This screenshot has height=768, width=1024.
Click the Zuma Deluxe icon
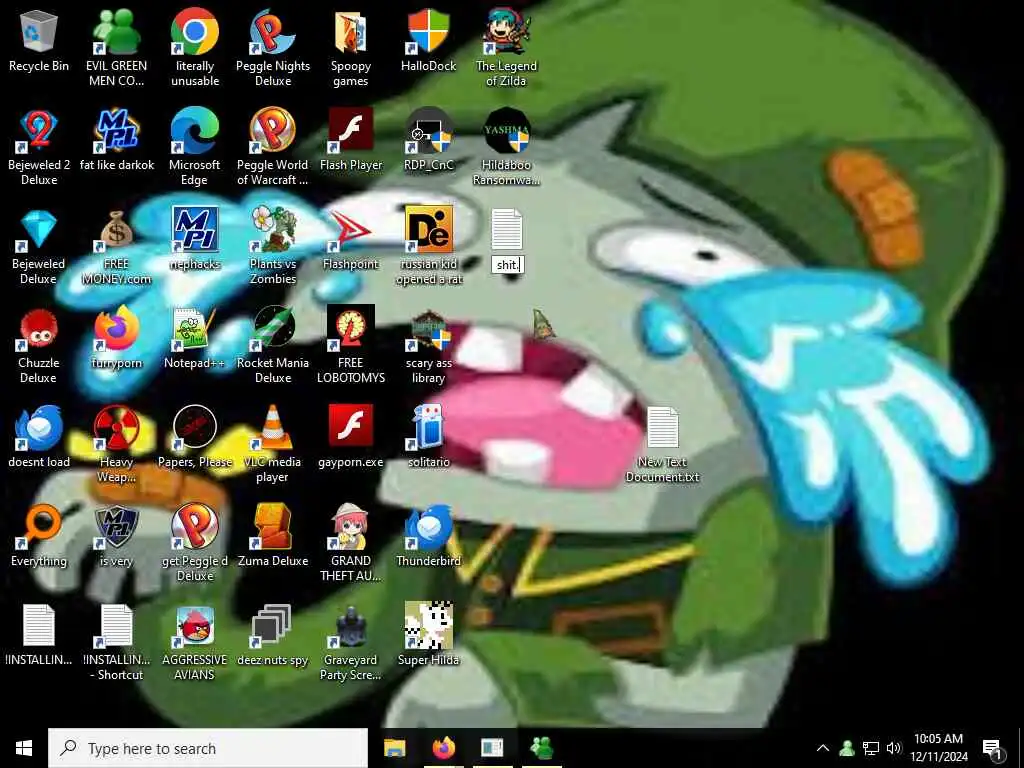click(272, 526)
